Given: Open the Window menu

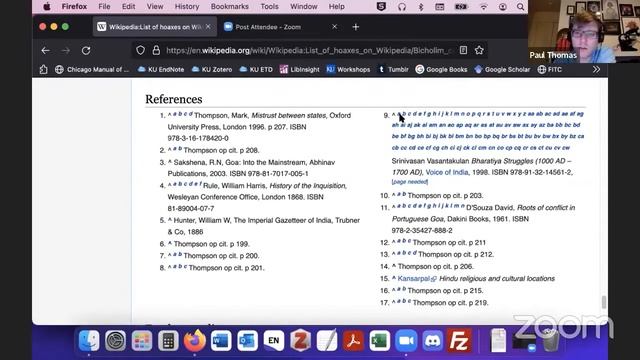Looking at the screenshot, I should (x=304, y=7).
